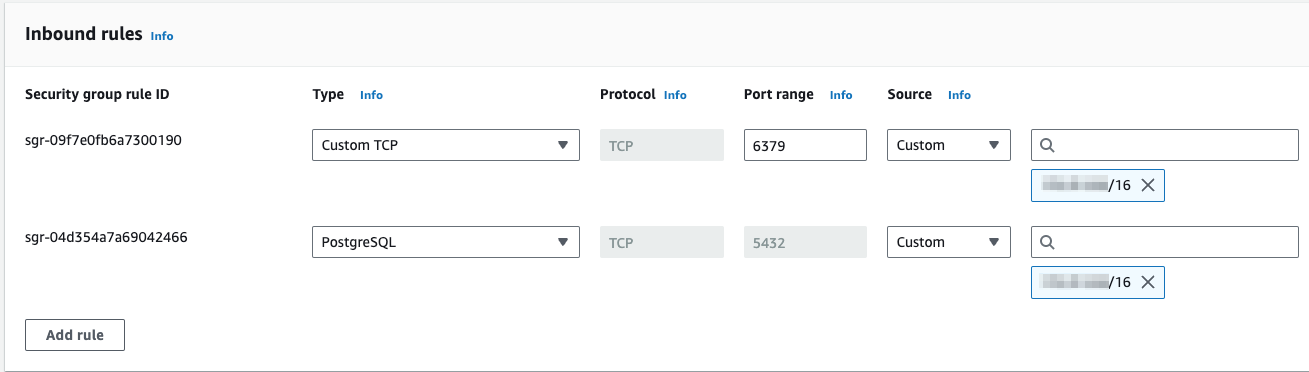This screenshot has height=372, width=1309.
Task: Remove the /16 CIDR tag in first rule
Action: click(x=1148, y=185)
